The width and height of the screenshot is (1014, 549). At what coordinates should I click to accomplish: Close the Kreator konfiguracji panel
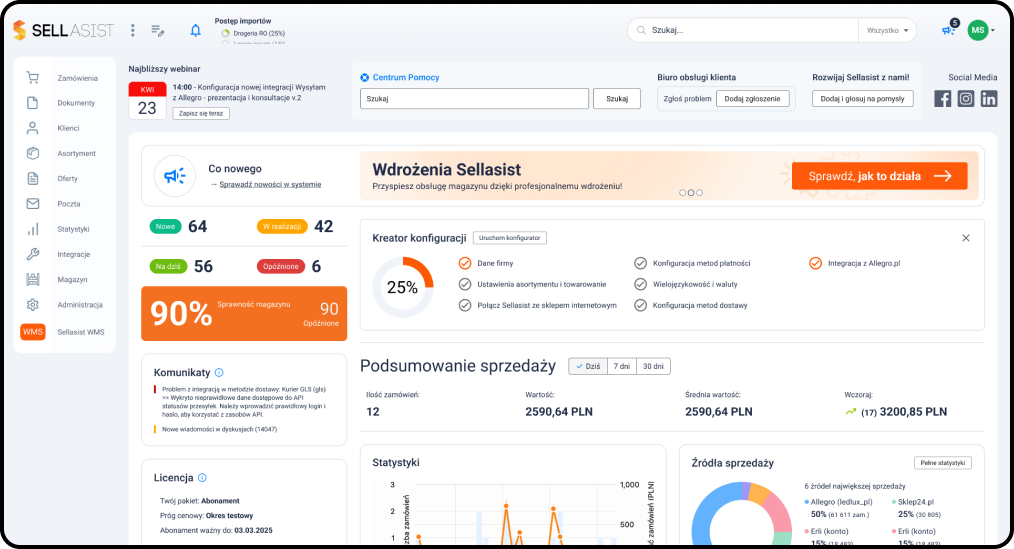click(965, 238)
